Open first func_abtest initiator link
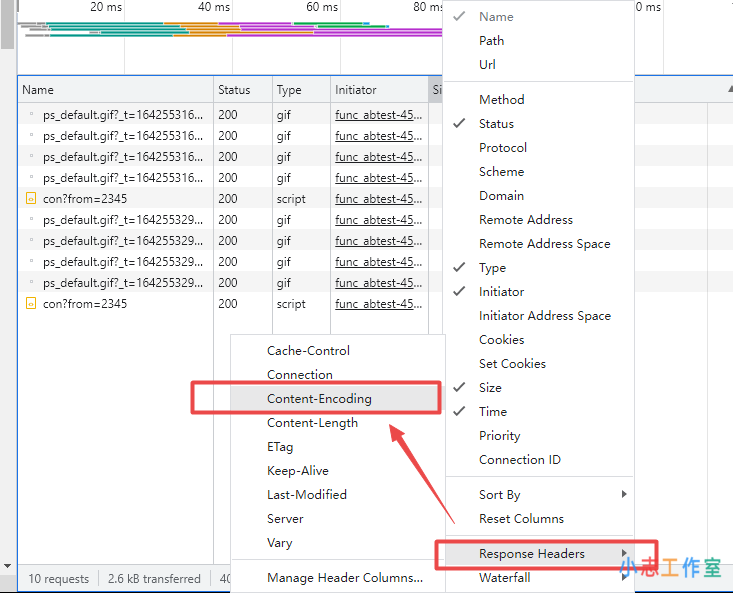This screenshot has width=733, height=593. [378, 115]
